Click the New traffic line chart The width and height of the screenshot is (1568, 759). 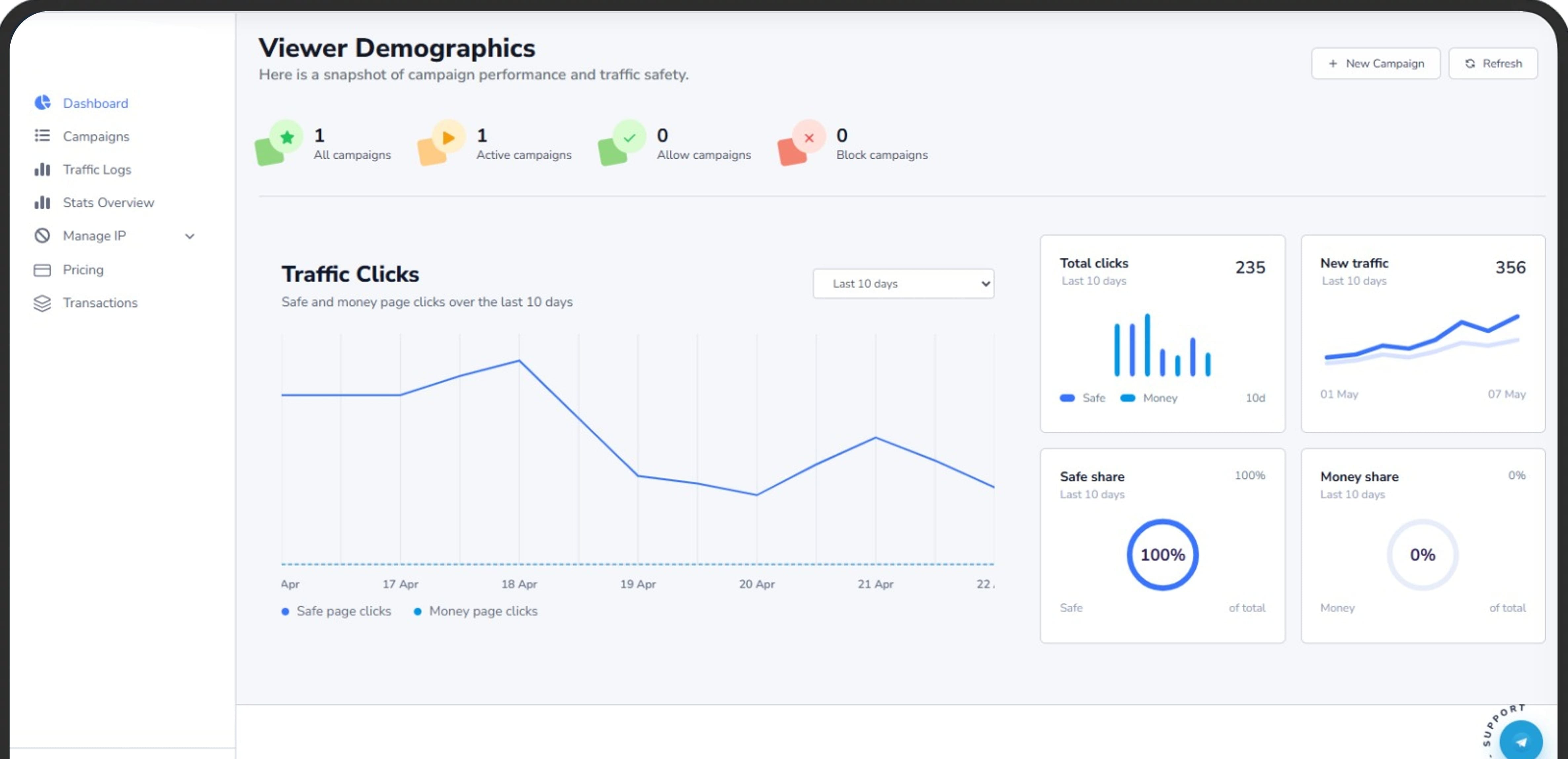[1423, 340]
